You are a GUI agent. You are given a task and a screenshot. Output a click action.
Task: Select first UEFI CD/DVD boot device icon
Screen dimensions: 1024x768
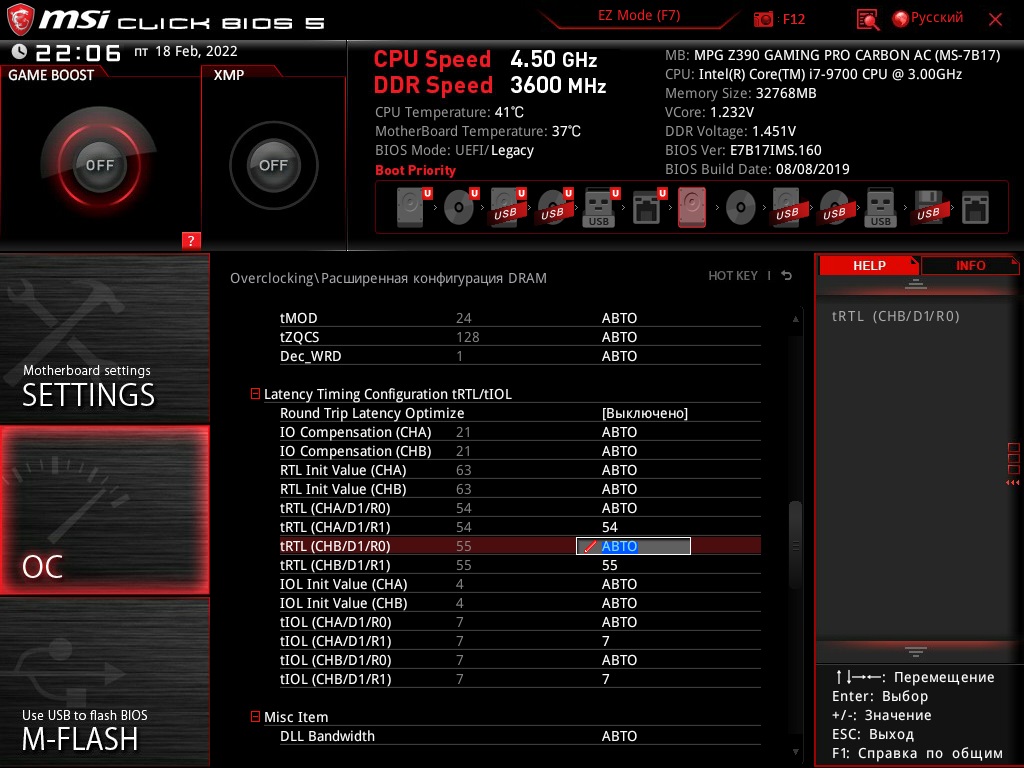tap(460, 207)
